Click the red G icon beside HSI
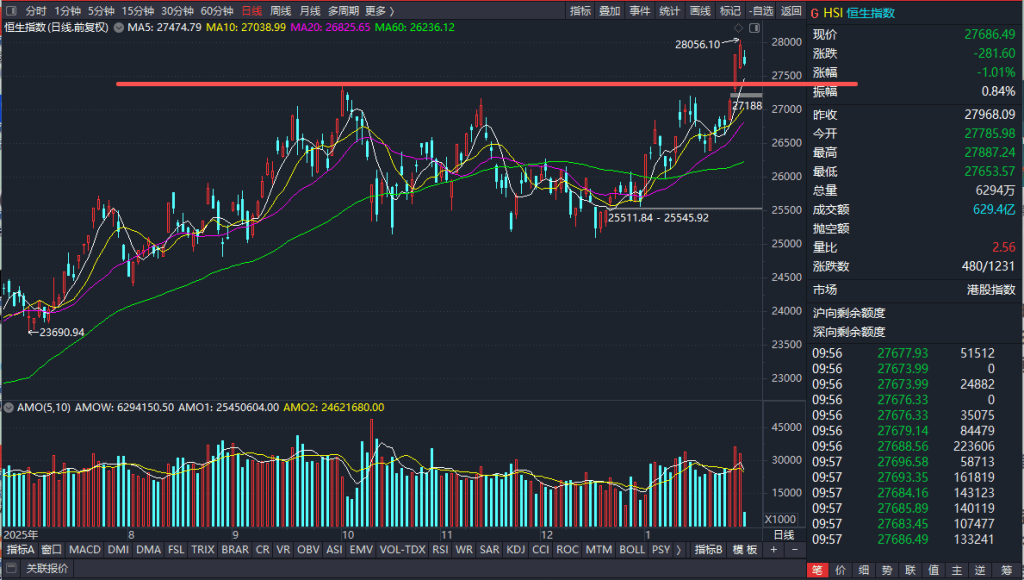 815,13
